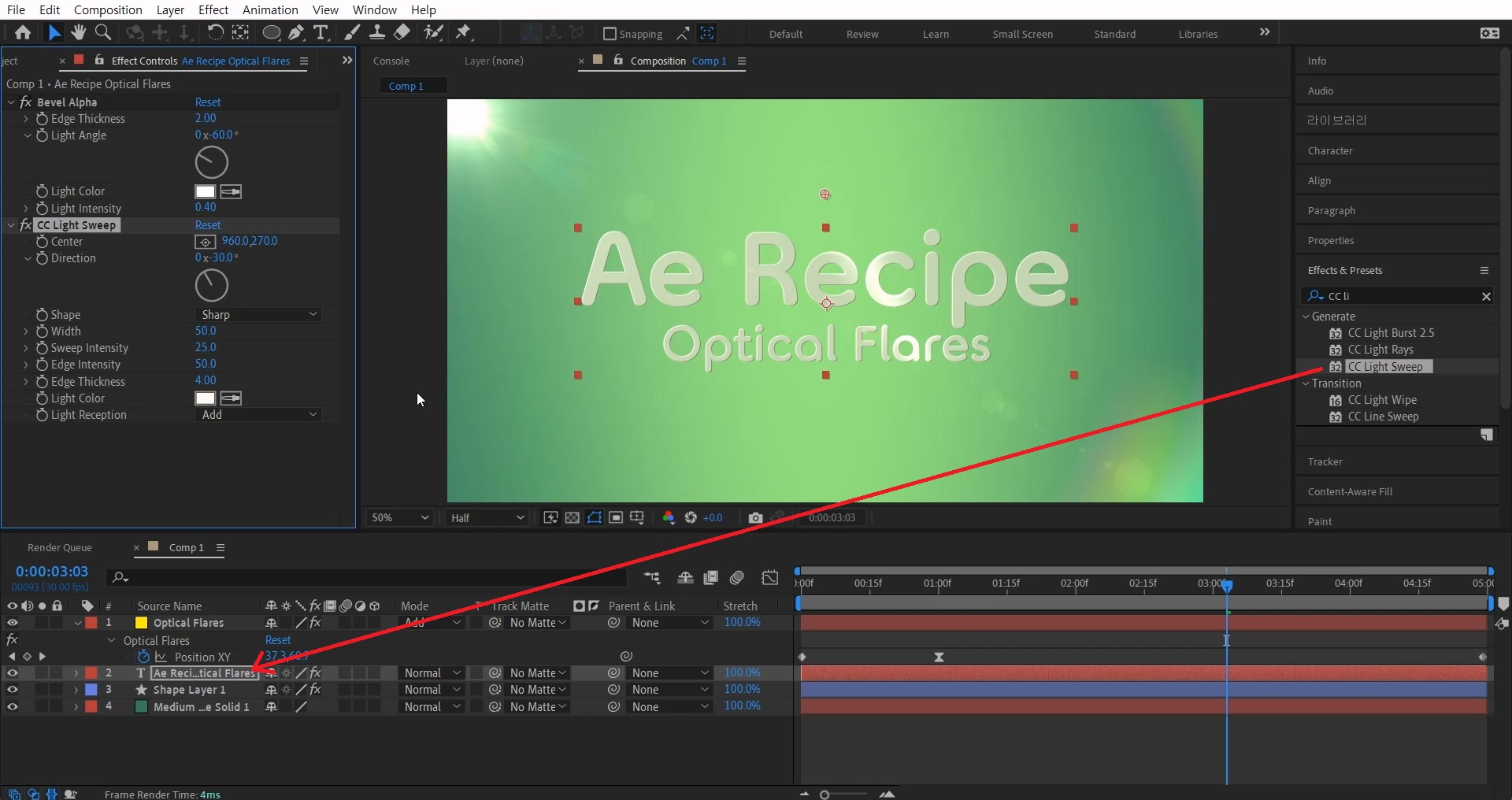Viewport: 1512px width, 800px height.
Task: Open the Shape Sharp dropdown
Action: pos(258,314)
